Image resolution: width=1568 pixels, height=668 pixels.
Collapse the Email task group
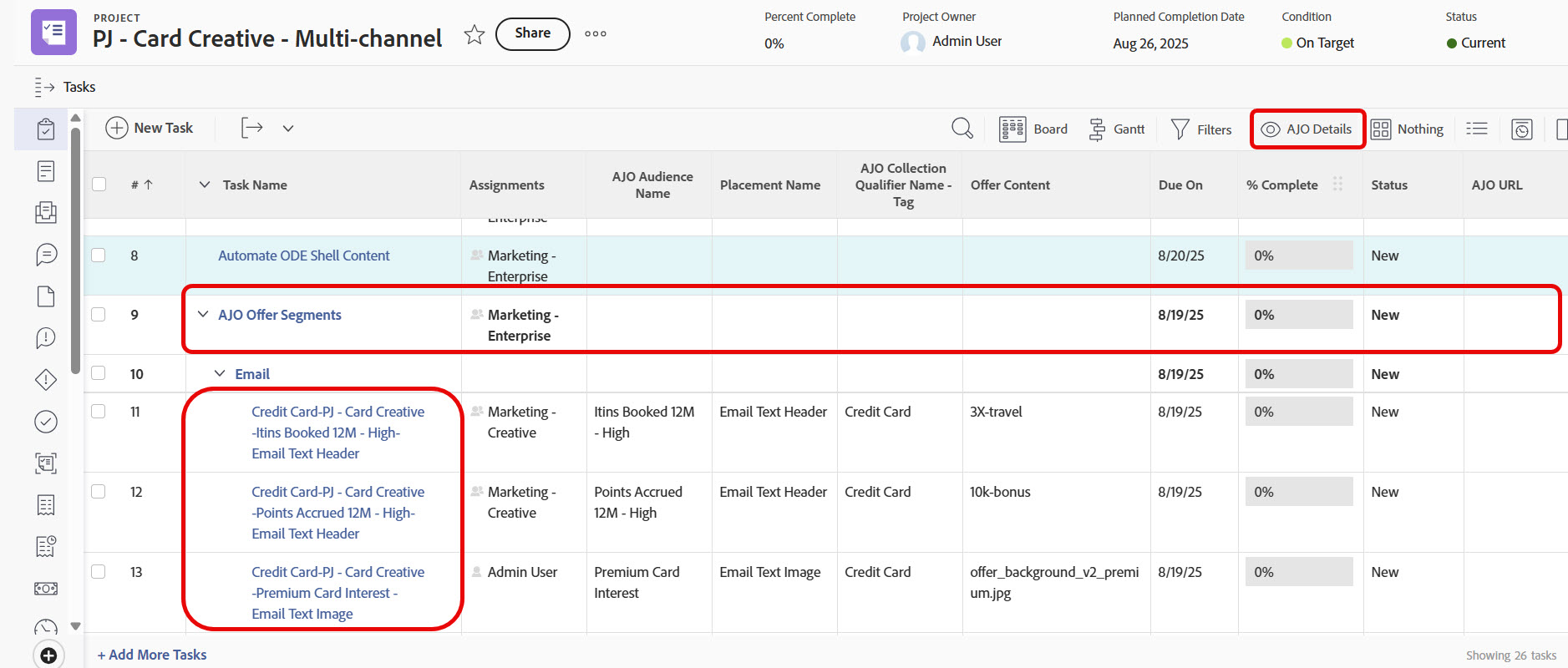point(220,374)
